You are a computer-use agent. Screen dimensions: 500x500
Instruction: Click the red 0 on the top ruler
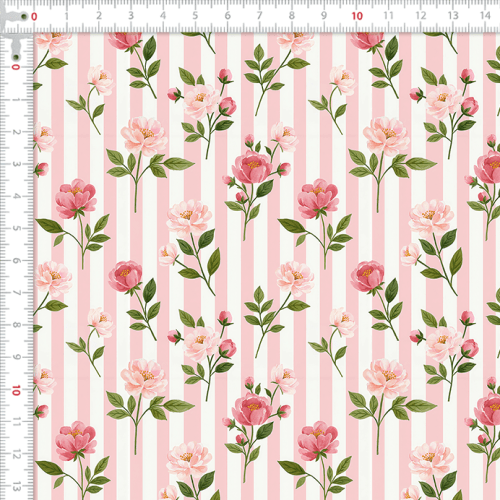[x=34, y=16]
